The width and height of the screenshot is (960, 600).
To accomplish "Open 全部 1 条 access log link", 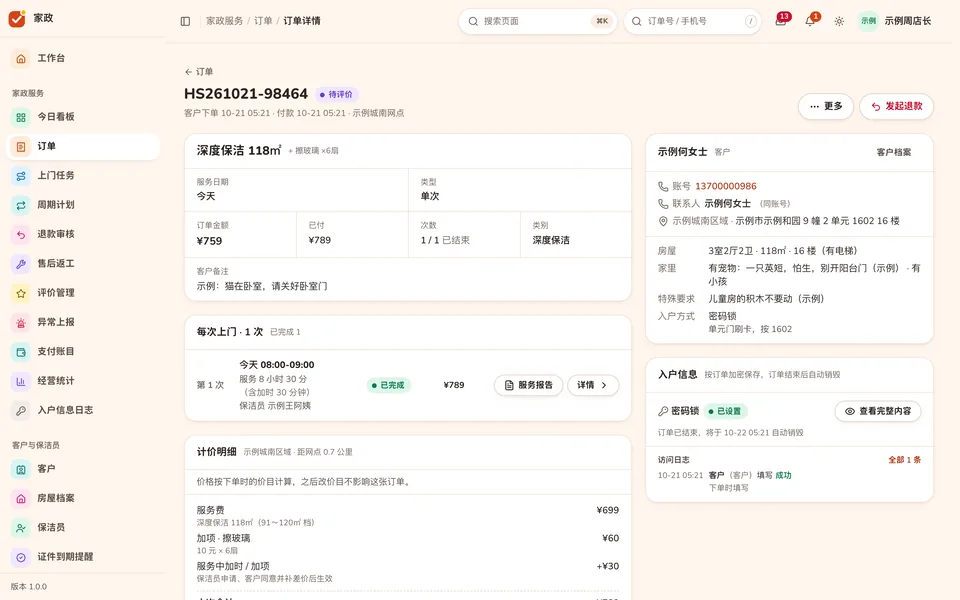I will (904, 460).
